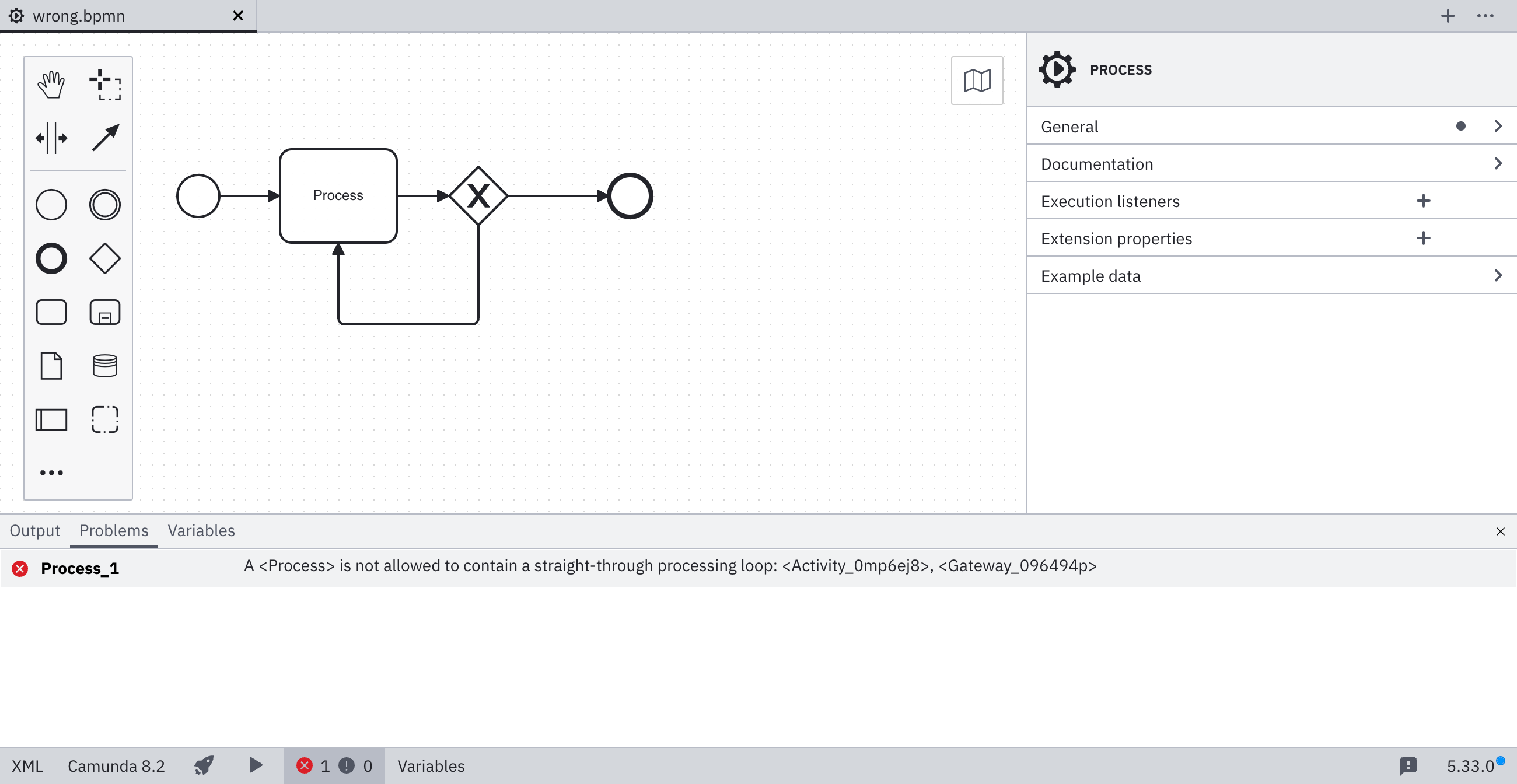Image resolution: width=1517 pixels, height=784 pixels.
Task: Open the Variables tab in bottom panel
Action: [x=201, y=530]
